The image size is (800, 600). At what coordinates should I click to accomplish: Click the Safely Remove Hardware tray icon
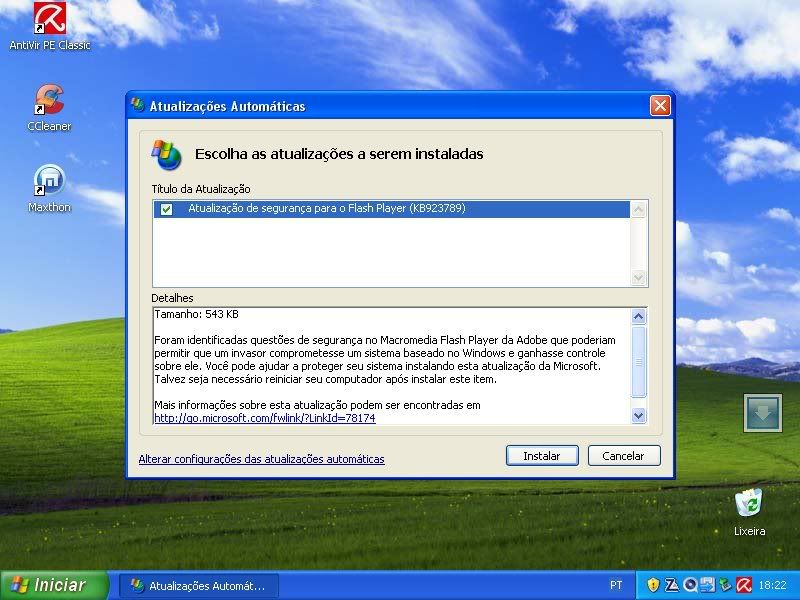pyautogui.click(x=725, y=585)
